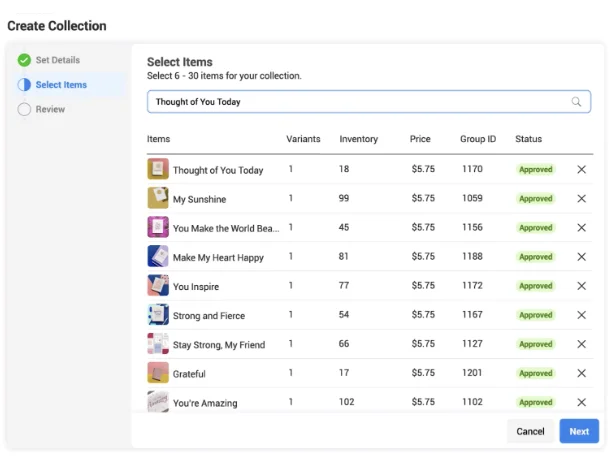The height and width of the screenshot is (464, 615).
Task: Remove Stay Strong, My Friend item
Action: pos(581,344)
